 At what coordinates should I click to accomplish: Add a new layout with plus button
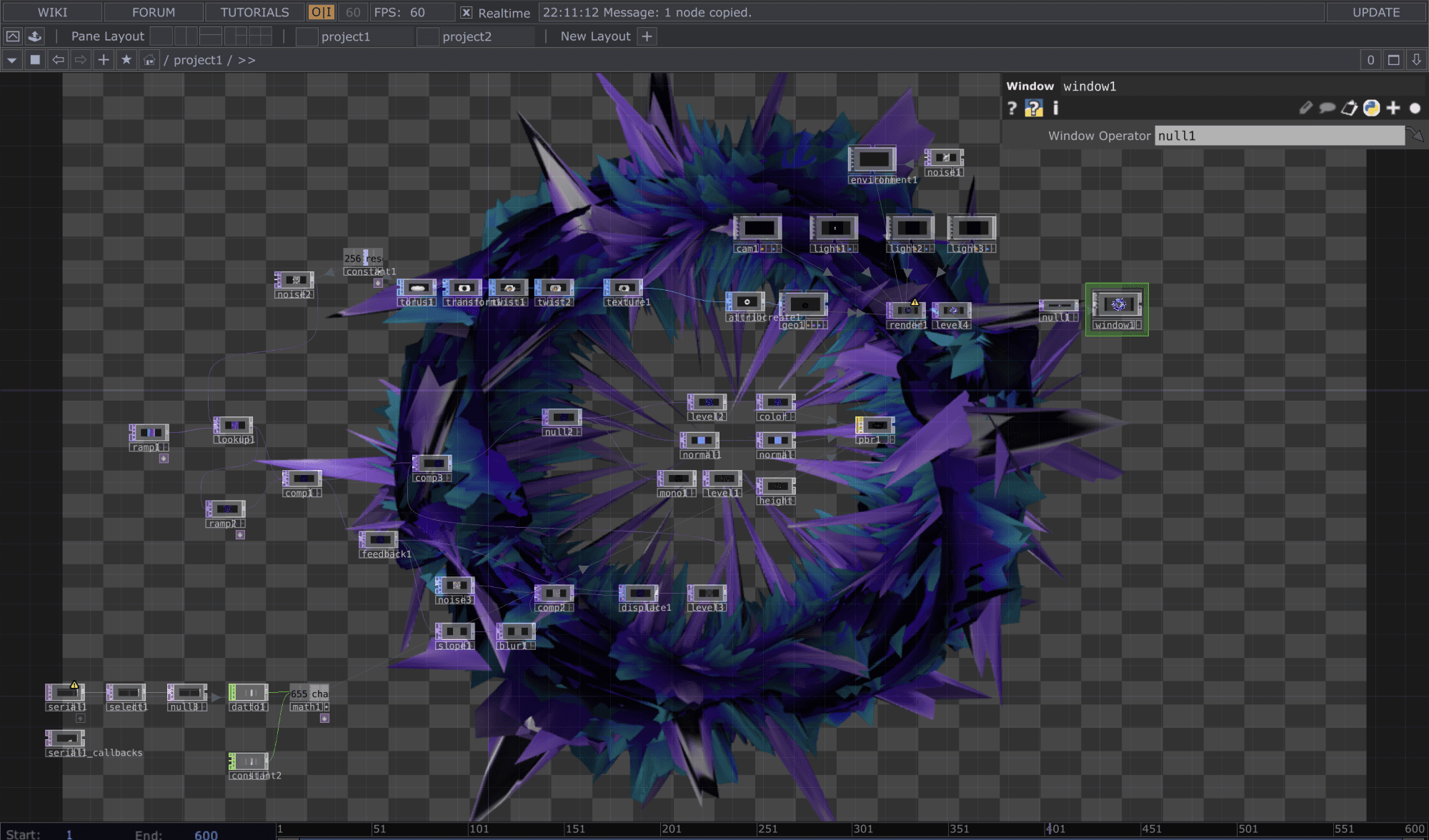(647, 36)
